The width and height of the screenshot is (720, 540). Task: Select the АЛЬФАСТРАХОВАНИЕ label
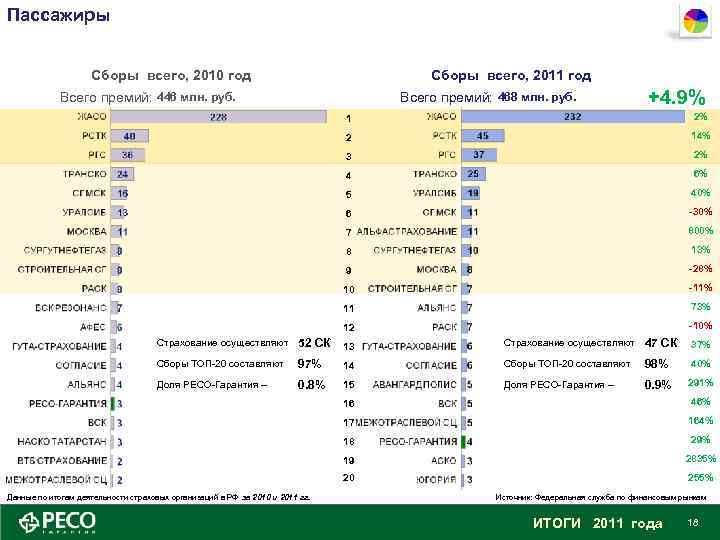tap(406, 231)
